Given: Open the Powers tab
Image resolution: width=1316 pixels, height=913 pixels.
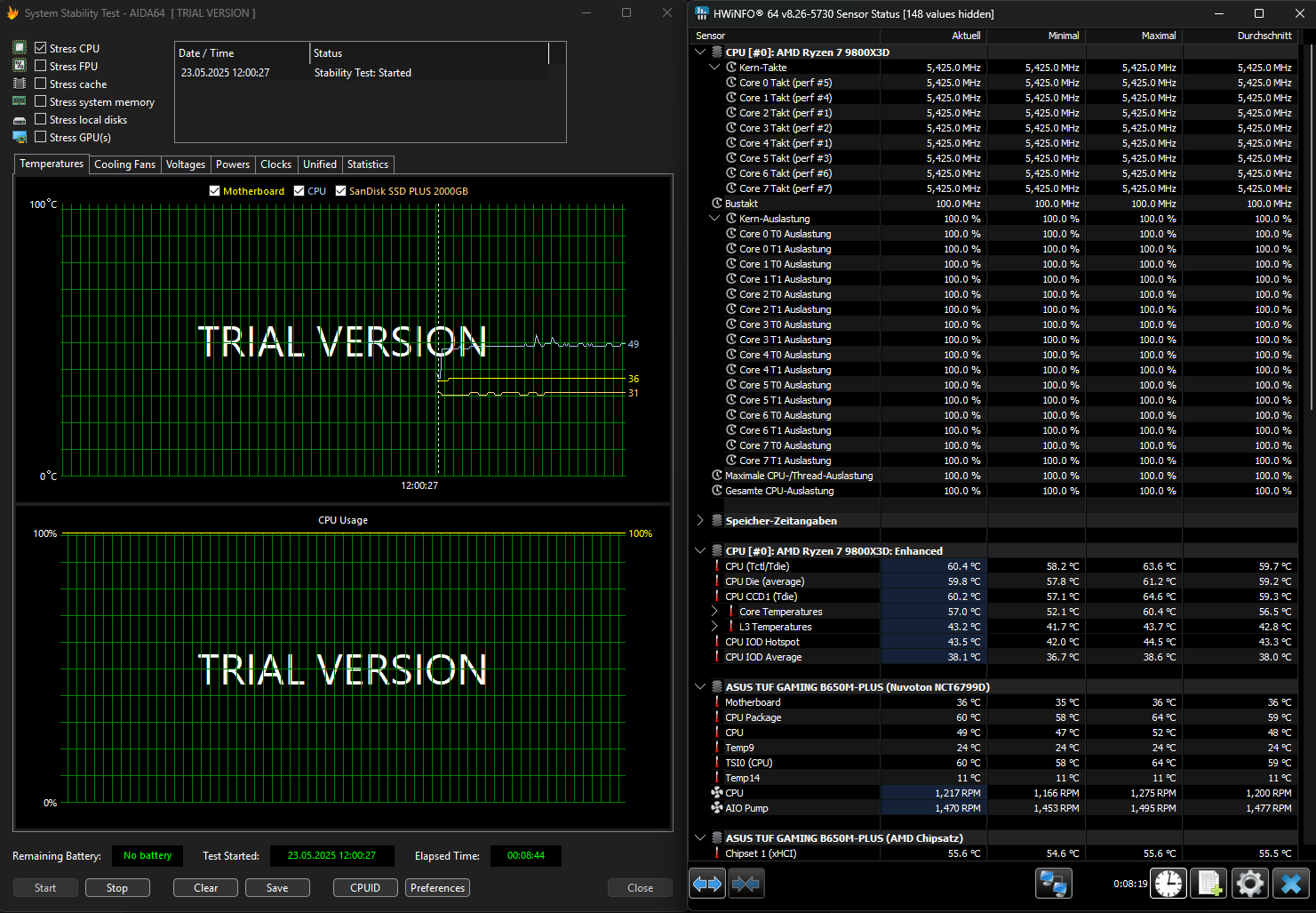Looking at the screenshot, I should (x=233, y=164).
